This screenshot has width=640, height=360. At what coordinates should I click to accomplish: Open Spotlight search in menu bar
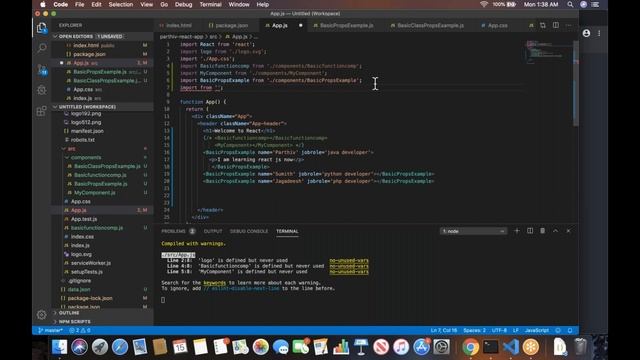click(x=570, y=4)
